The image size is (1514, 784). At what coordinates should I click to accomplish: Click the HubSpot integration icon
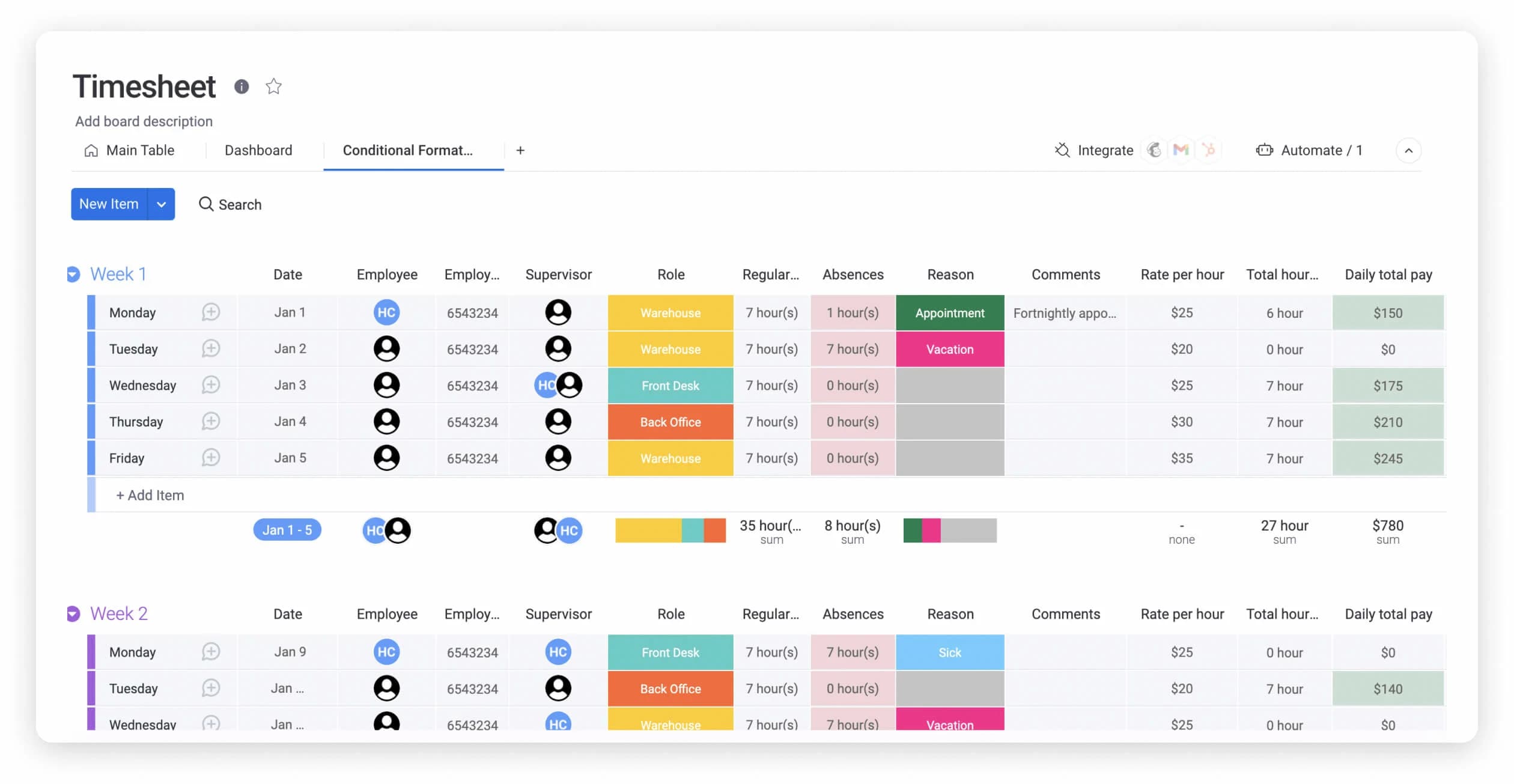click(x=1209, y=150)
